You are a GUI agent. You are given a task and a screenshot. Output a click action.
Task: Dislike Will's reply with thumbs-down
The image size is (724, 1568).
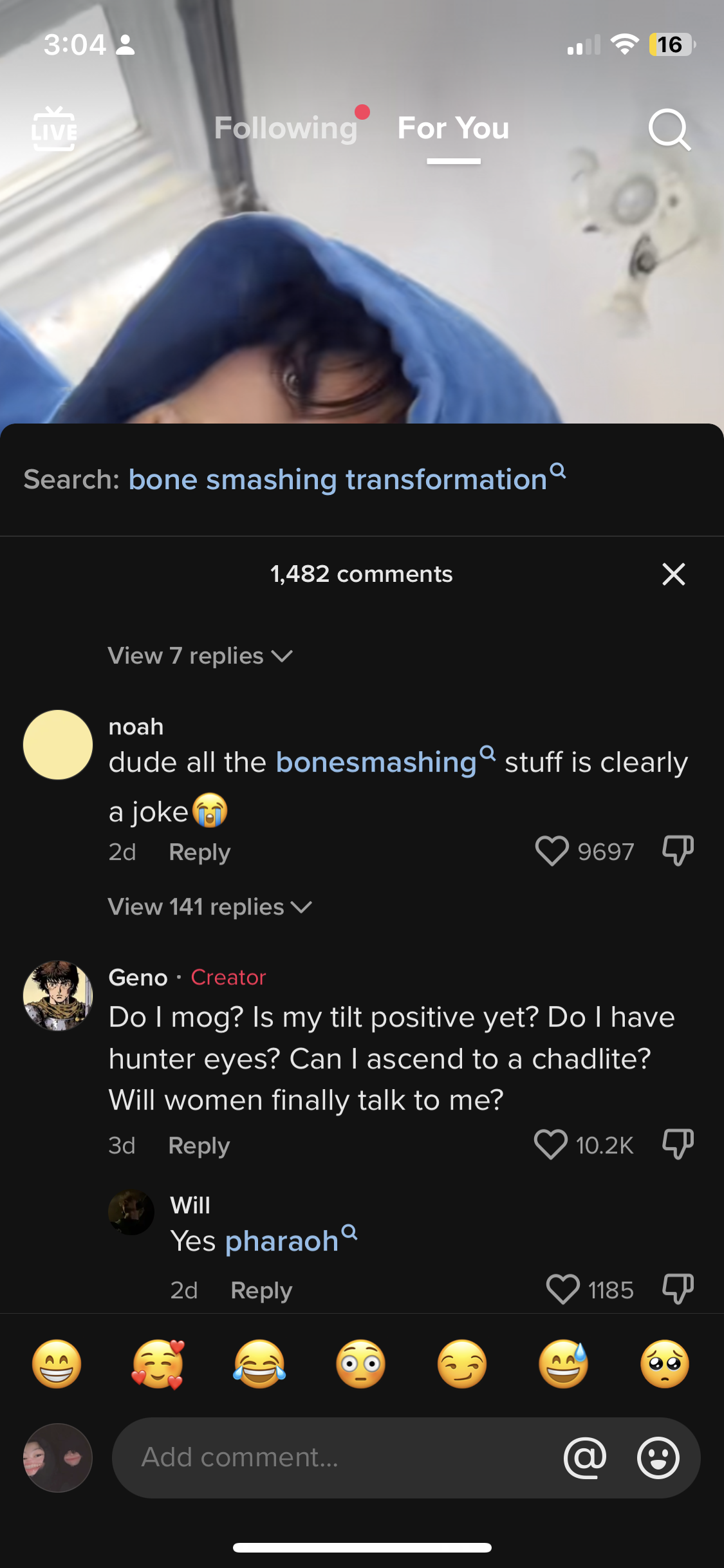pos(678,1289)
